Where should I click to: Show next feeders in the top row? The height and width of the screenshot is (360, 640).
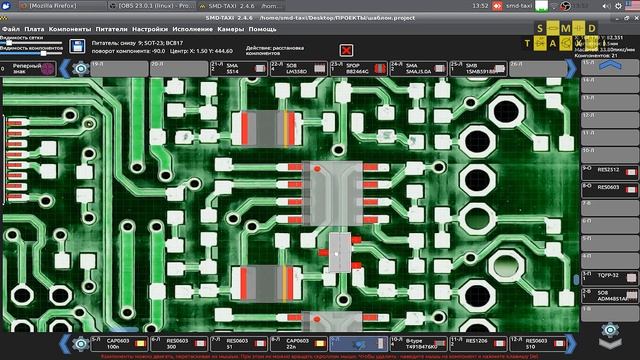(571, 69)
